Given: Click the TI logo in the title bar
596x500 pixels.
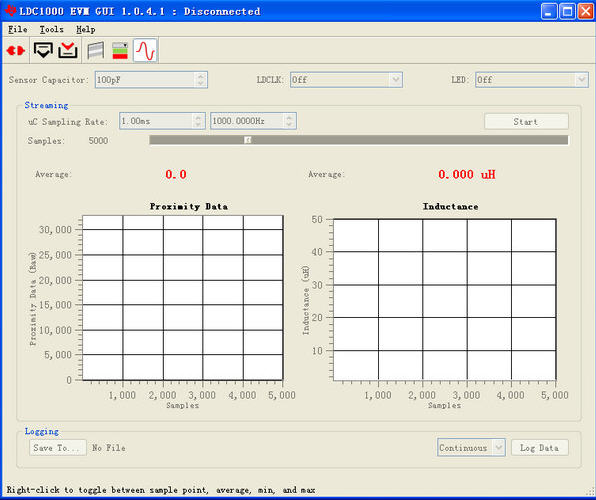Looking at the screenshot, I should 10,11.
